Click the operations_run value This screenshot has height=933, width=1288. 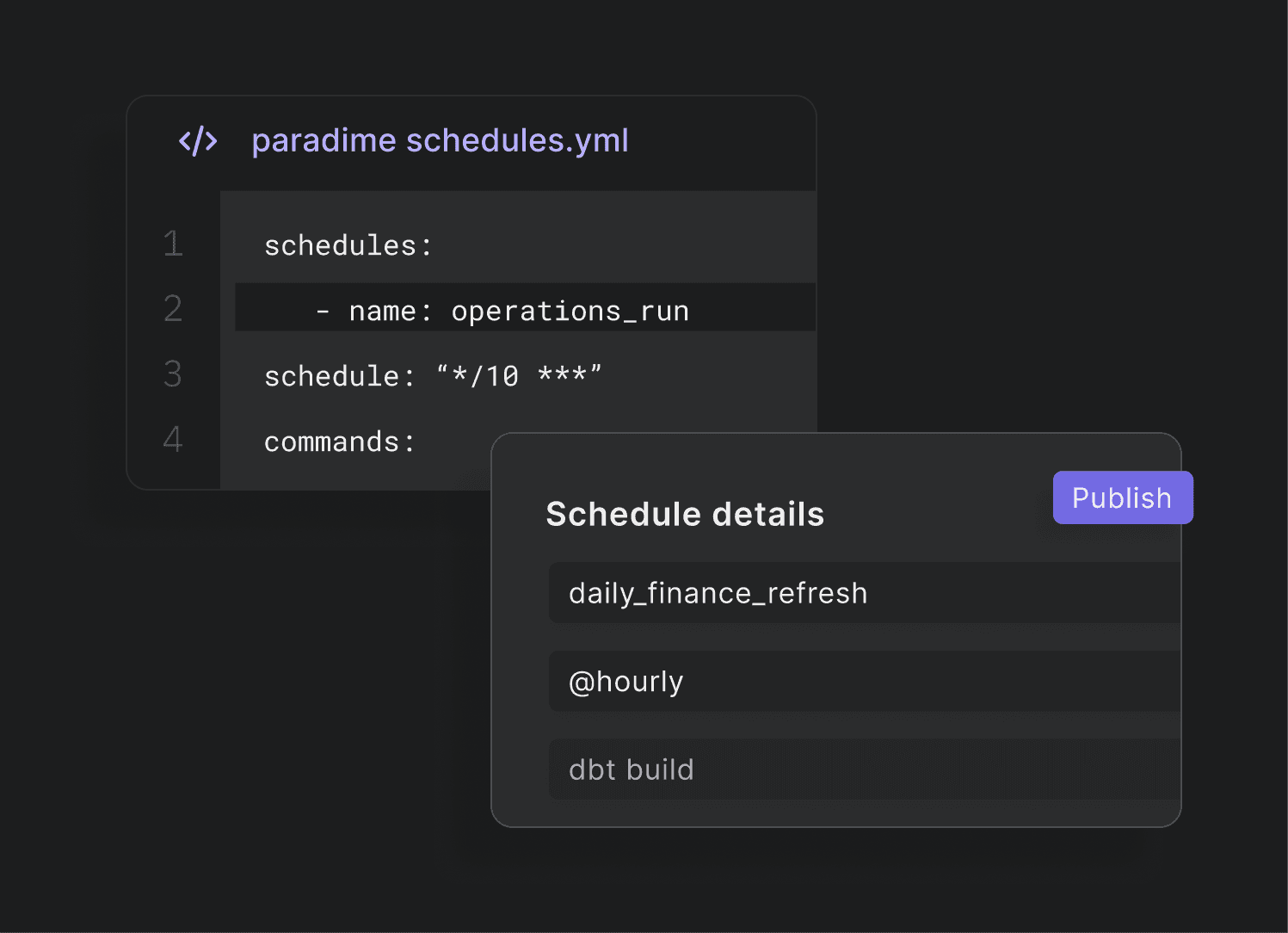(570, 312)
